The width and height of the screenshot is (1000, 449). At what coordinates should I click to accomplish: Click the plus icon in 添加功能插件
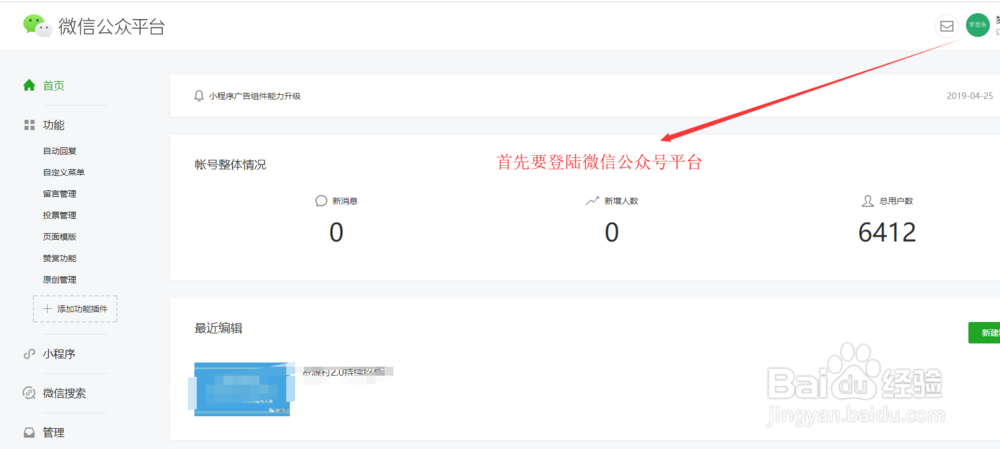(47, 309)
